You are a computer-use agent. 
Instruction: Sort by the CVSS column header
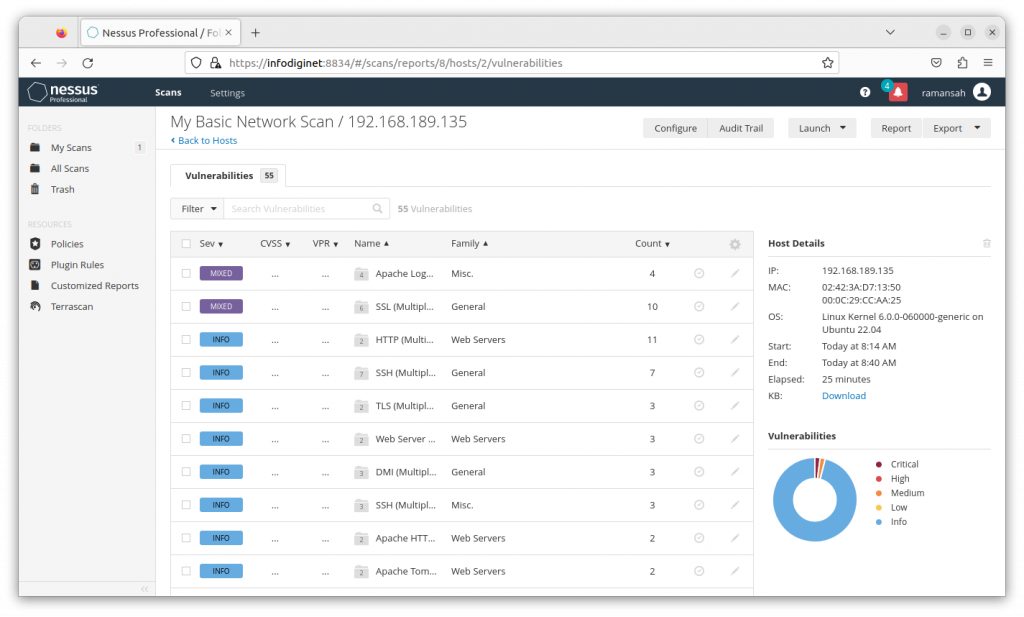(x=275, y=244)
